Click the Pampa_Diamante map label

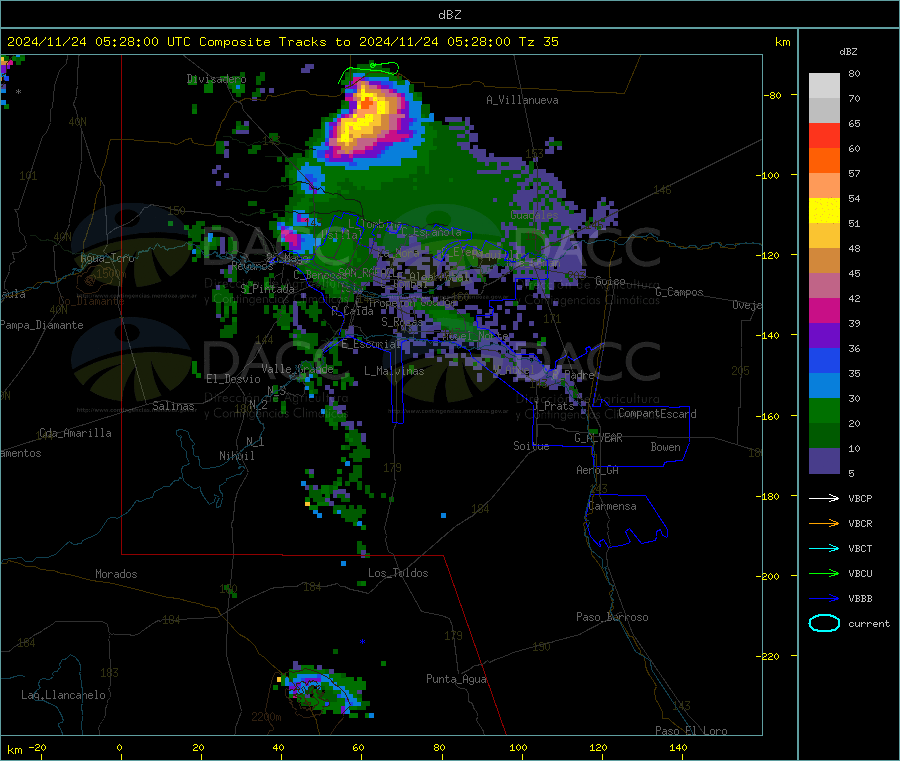41,325
